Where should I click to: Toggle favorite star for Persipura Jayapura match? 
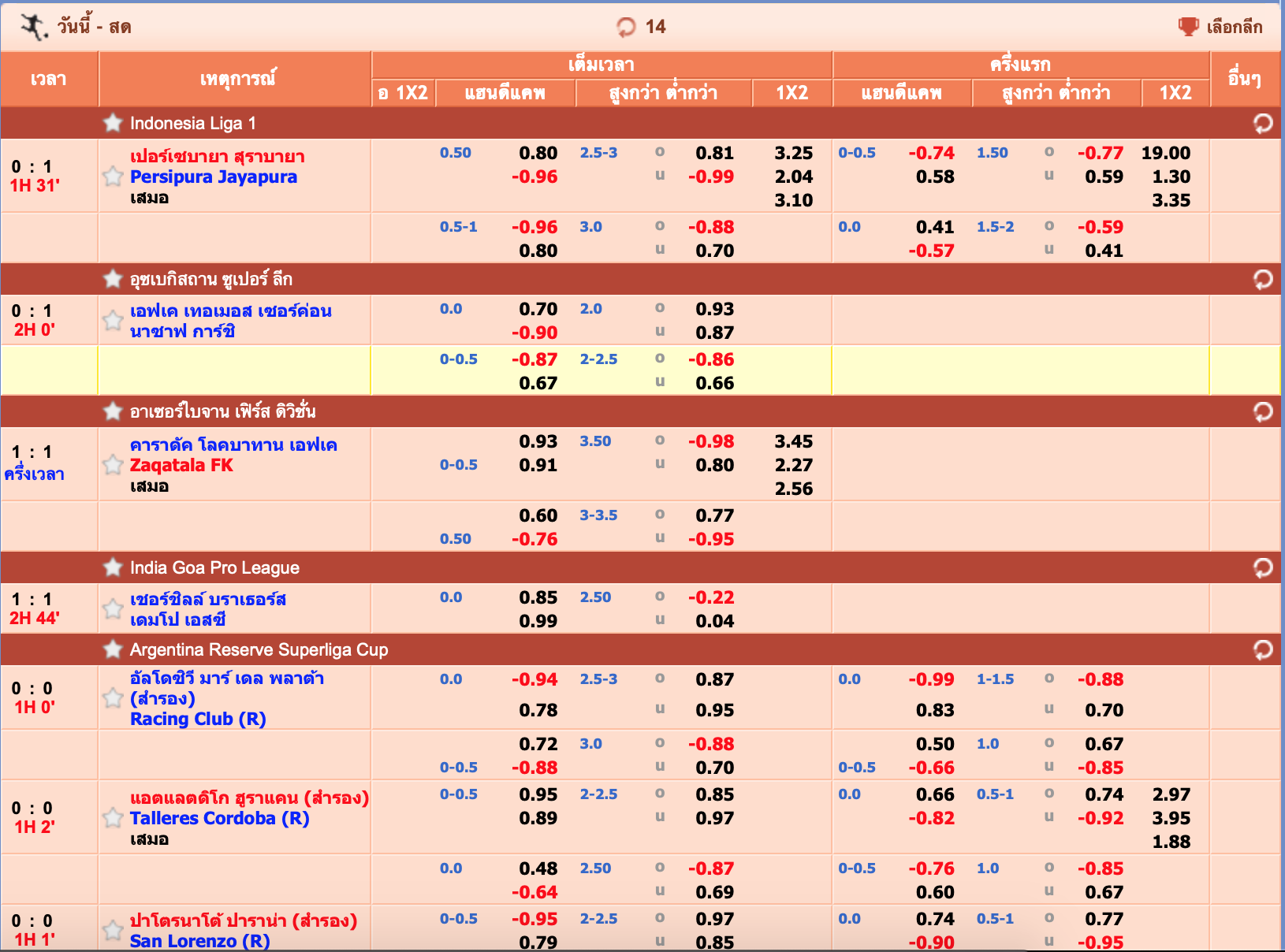pyautogui.click(x=113, y=177)
